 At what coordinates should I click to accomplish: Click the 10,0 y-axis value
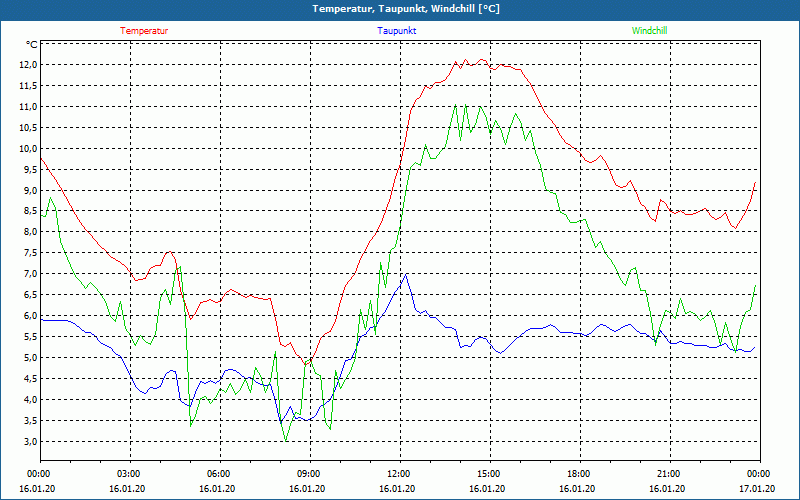click(x=28, y=148)
